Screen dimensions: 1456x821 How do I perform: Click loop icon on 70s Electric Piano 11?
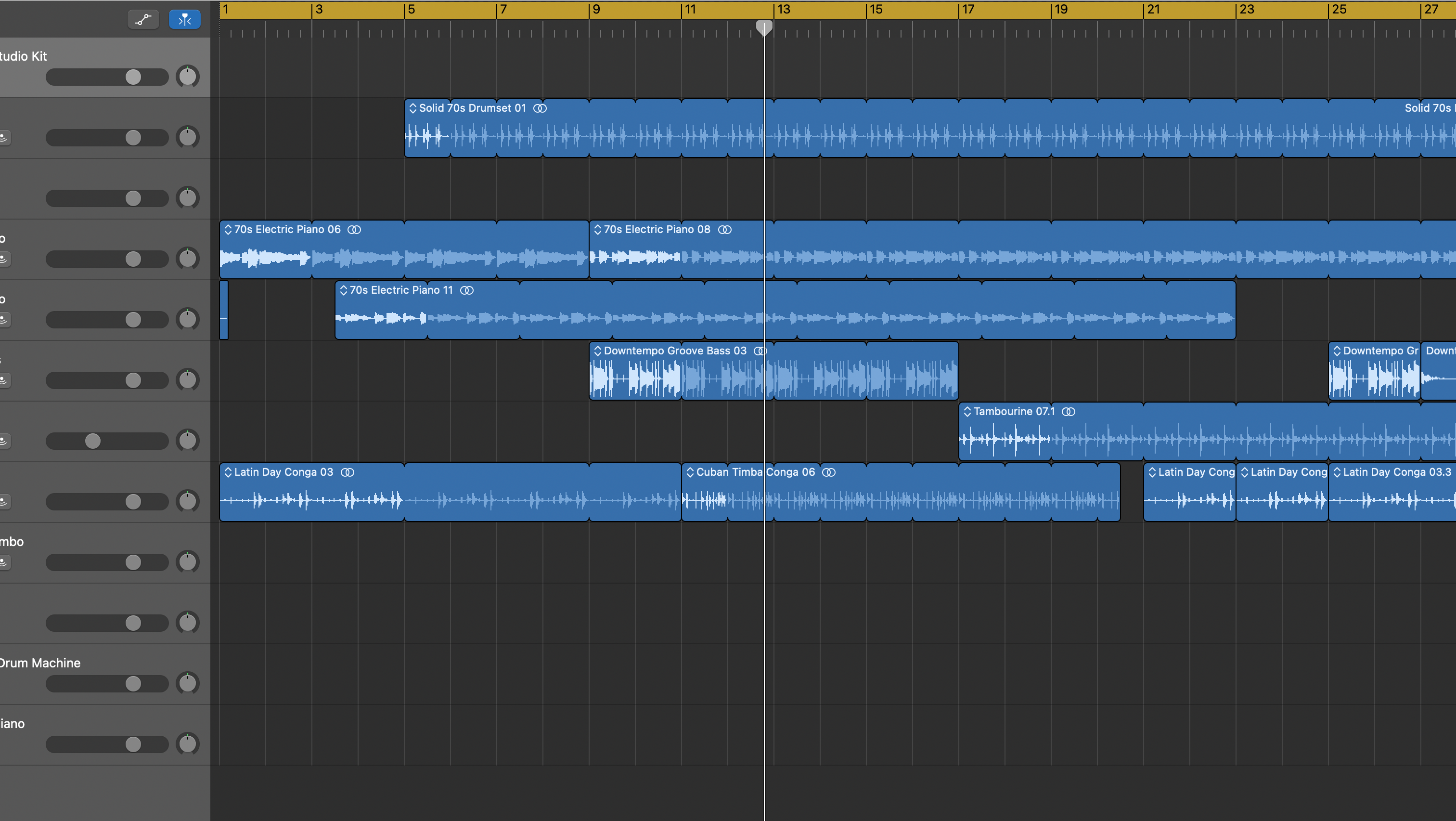467,290
